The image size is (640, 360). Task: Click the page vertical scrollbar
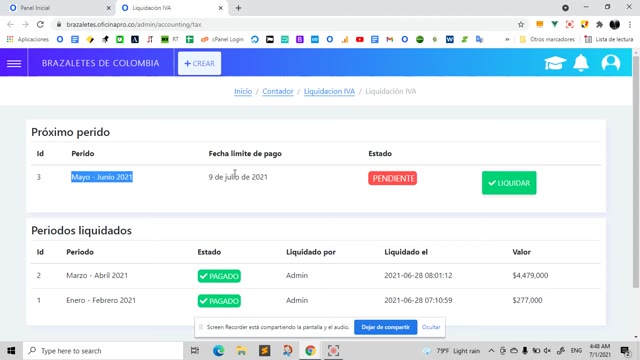(x=636, y=171)
